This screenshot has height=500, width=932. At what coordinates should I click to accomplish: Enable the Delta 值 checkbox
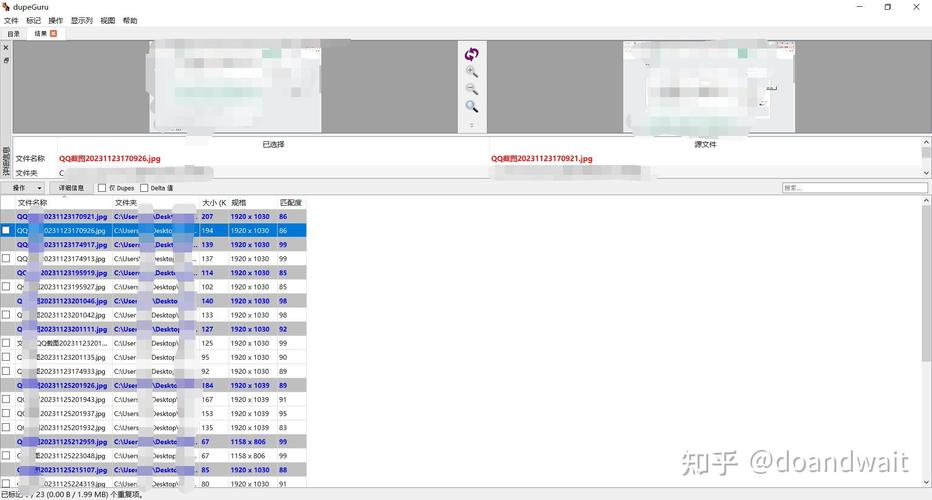point(144,188)
